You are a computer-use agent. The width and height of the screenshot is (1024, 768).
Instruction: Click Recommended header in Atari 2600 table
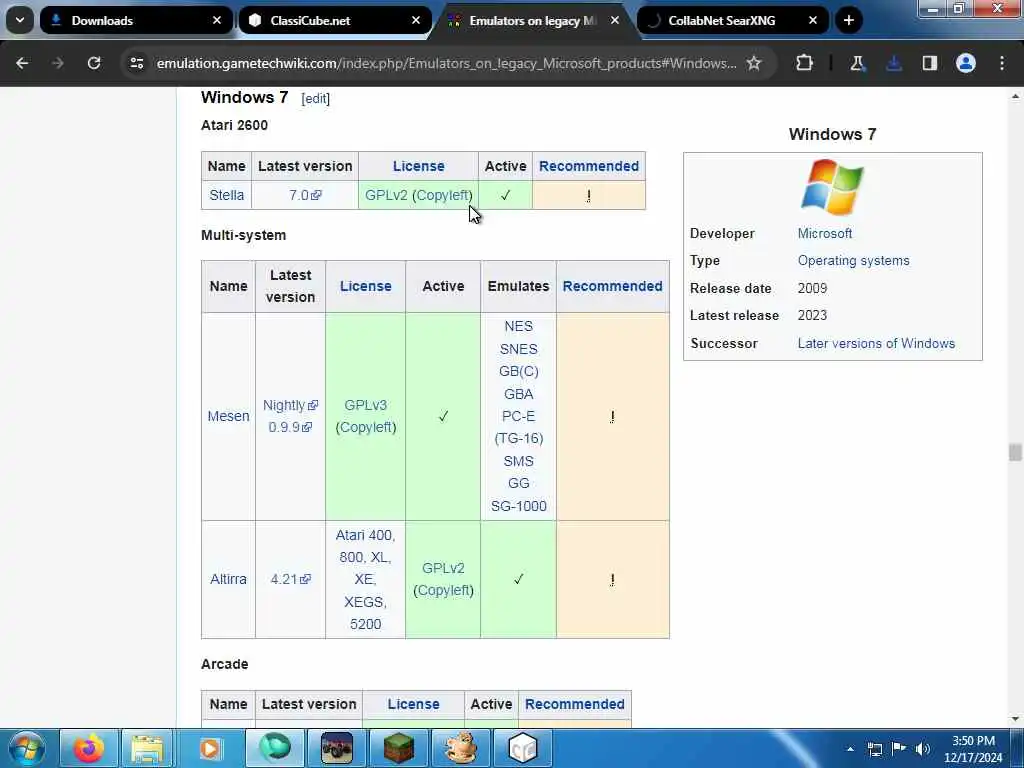(x=589, y=166)
